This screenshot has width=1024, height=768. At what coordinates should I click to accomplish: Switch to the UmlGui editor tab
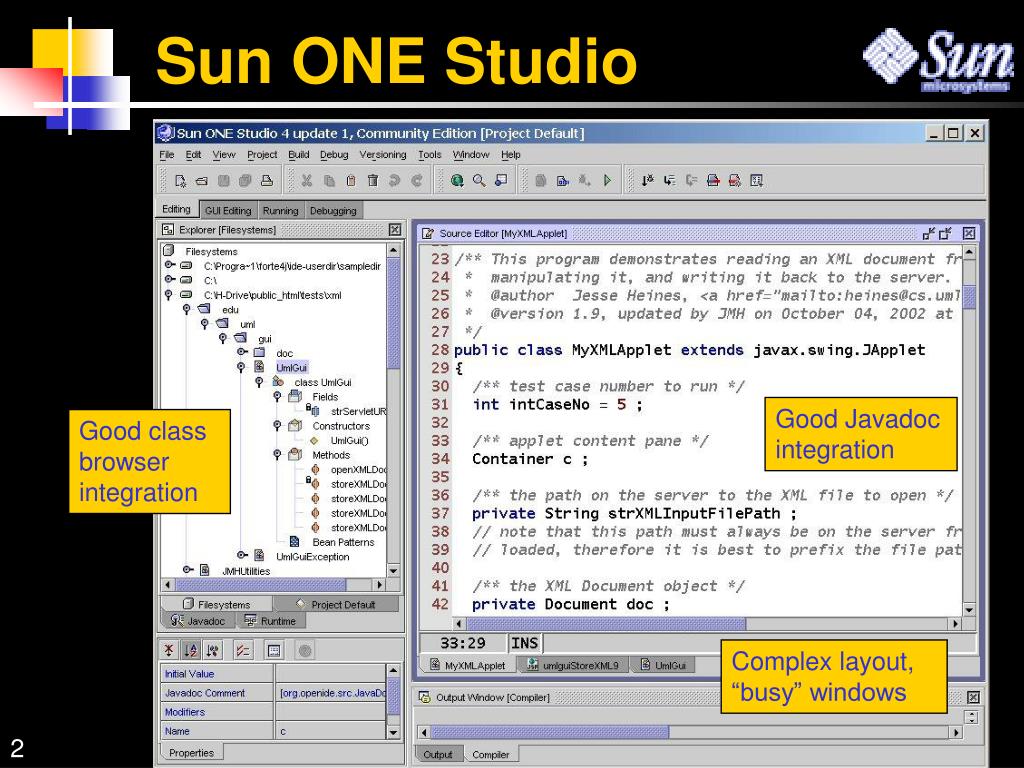[663, 665]
